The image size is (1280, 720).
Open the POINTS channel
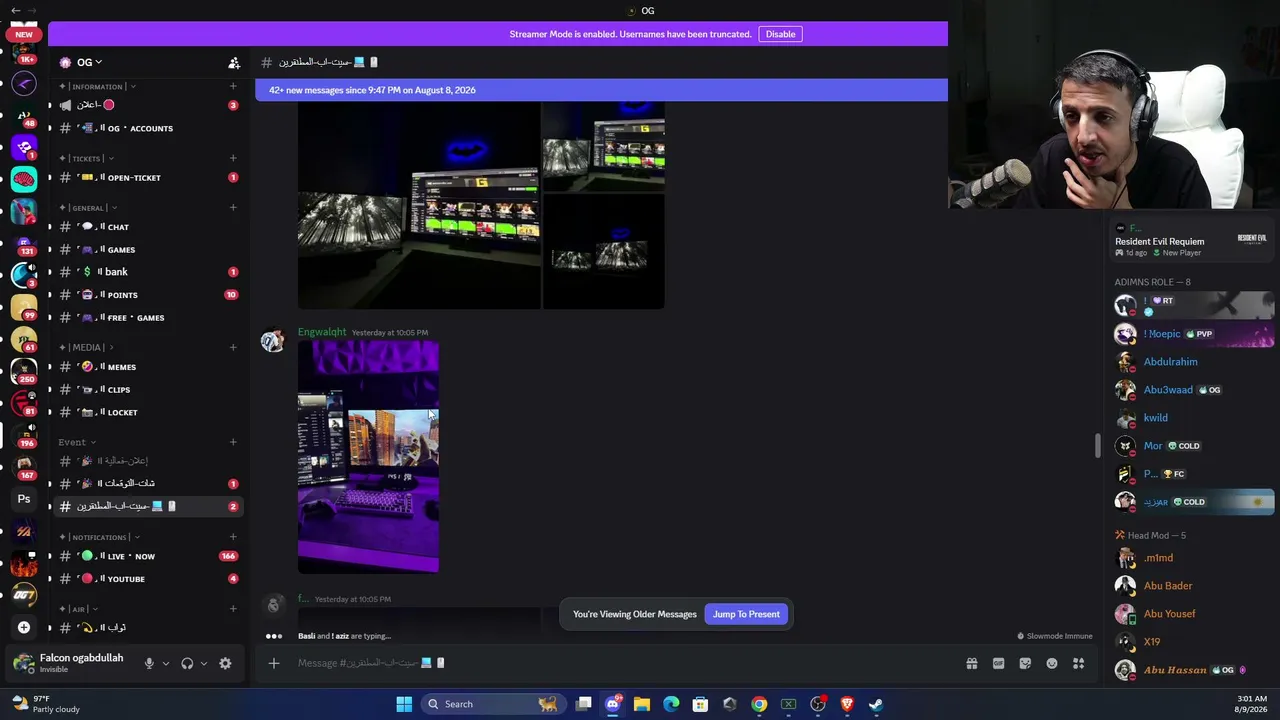click(x=148, y=295)
